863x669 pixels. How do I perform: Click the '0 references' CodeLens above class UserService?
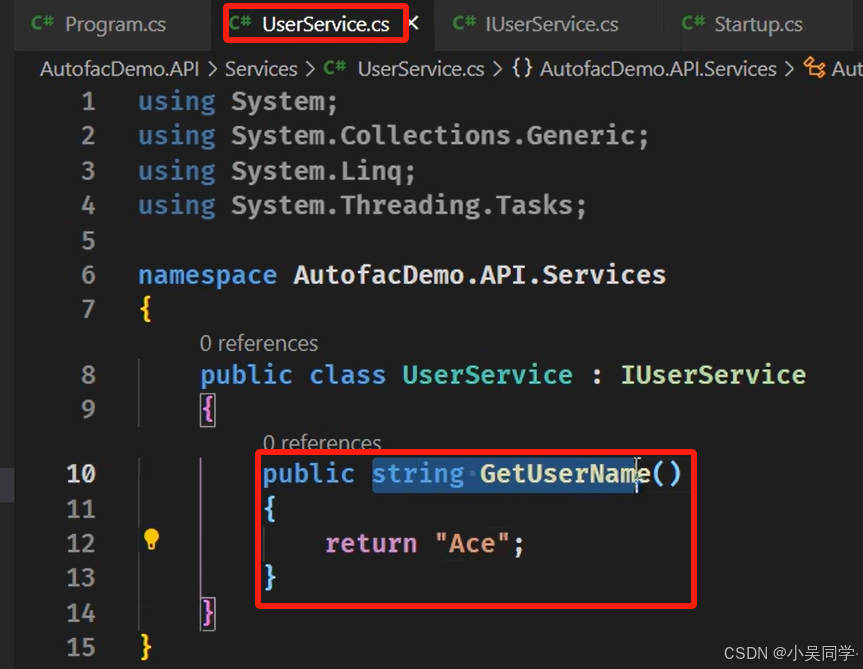click(x=259, y=344)
